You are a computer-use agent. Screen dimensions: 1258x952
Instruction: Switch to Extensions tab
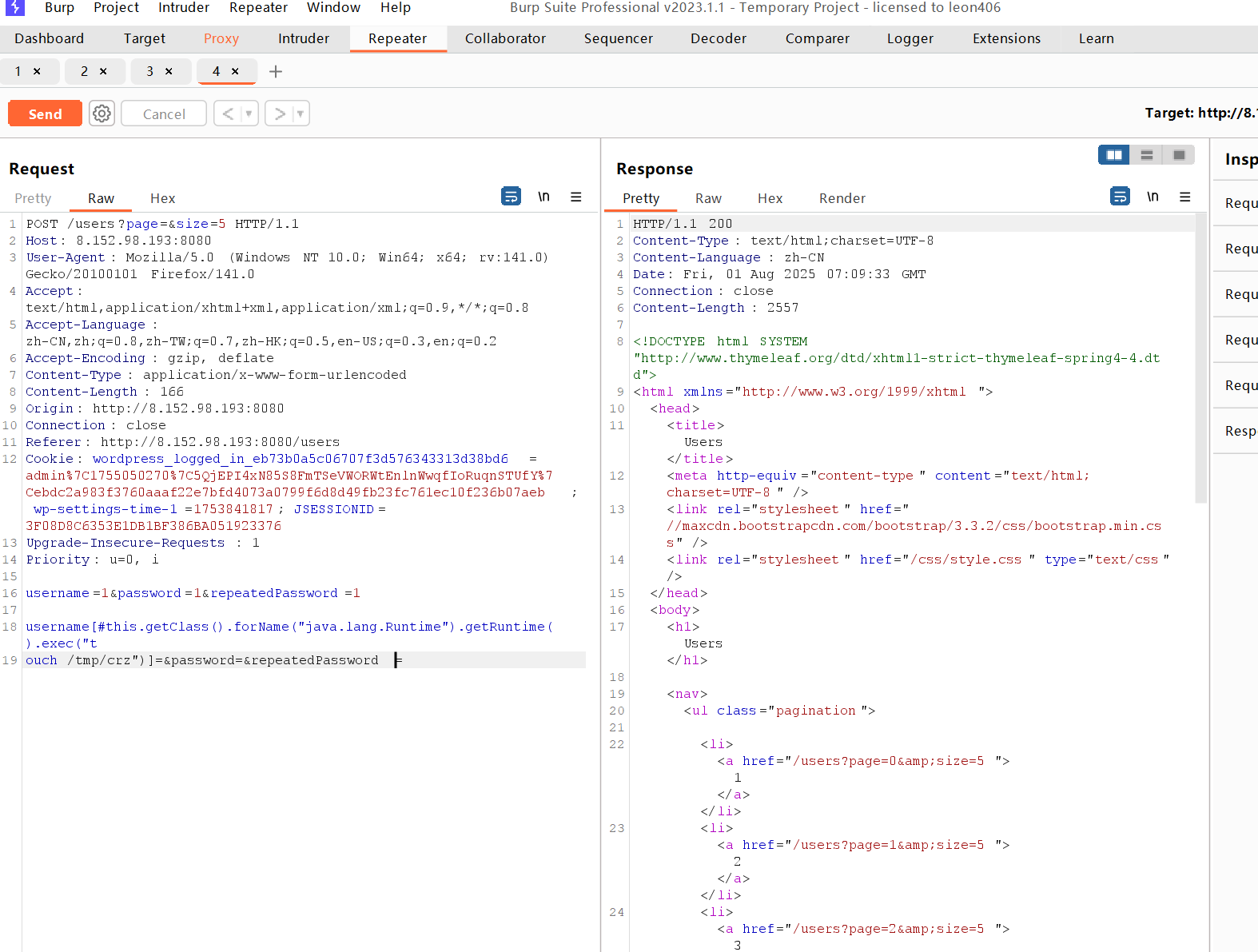tap(1006, 38)
